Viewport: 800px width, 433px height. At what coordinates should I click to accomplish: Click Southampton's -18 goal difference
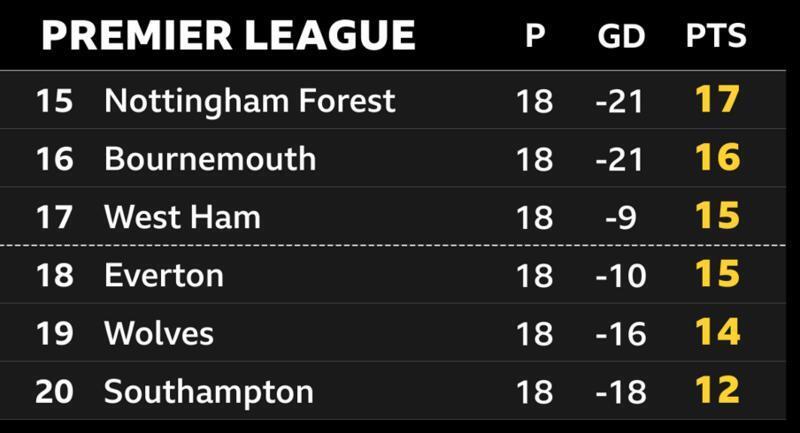tap(622, 390)
